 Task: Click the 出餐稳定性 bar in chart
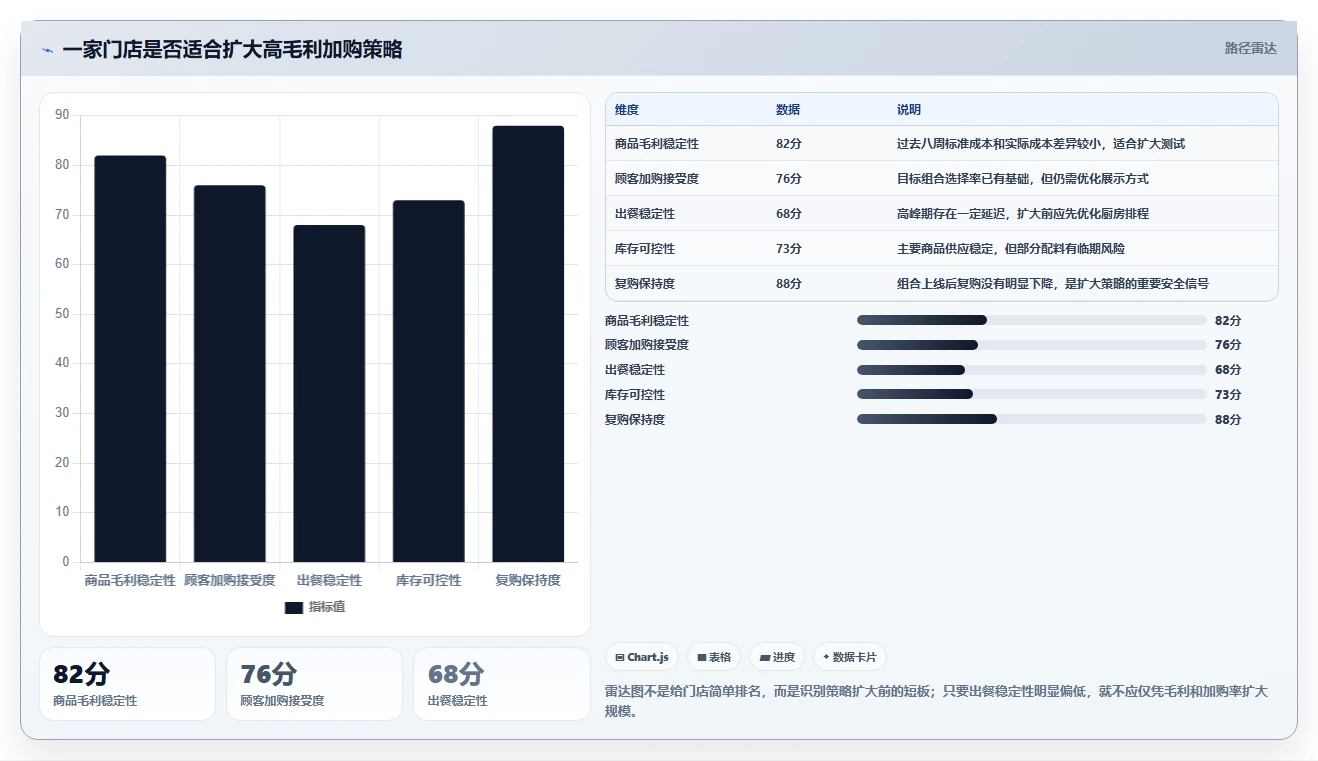click(329, 394)
